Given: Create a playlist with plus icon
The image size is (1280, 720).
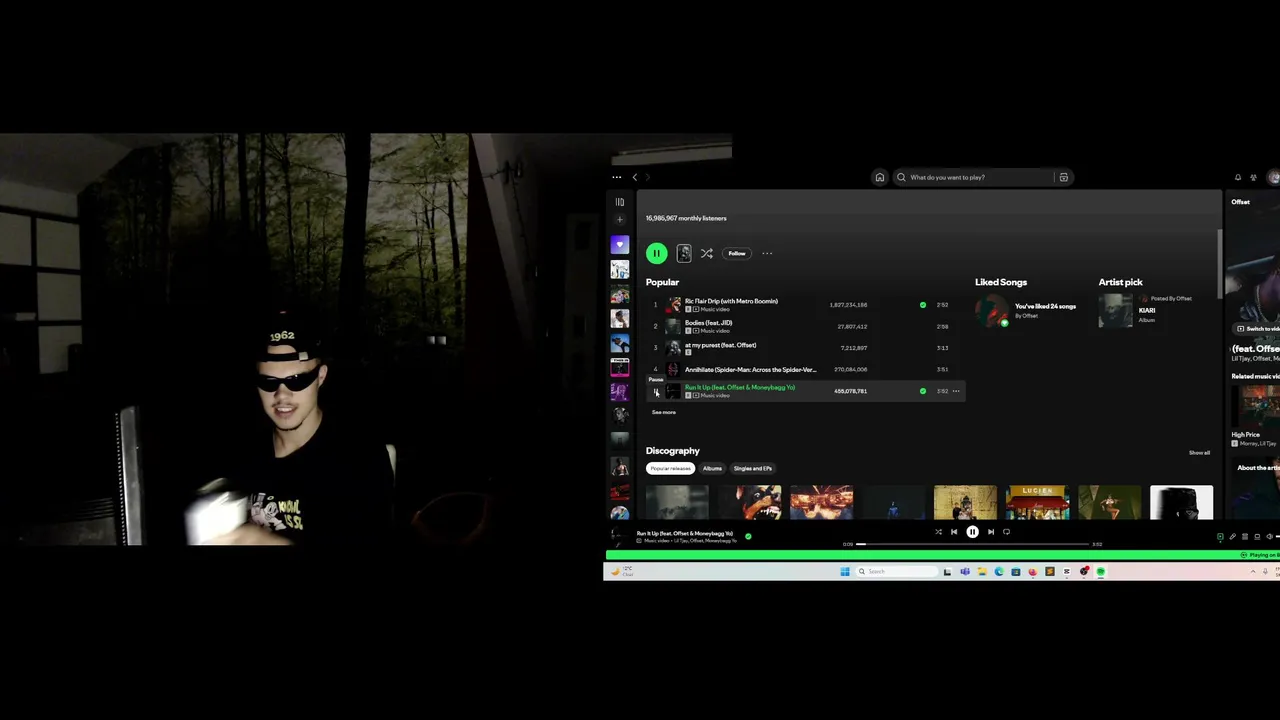Looking at the screenshot, I should point(620,219).
